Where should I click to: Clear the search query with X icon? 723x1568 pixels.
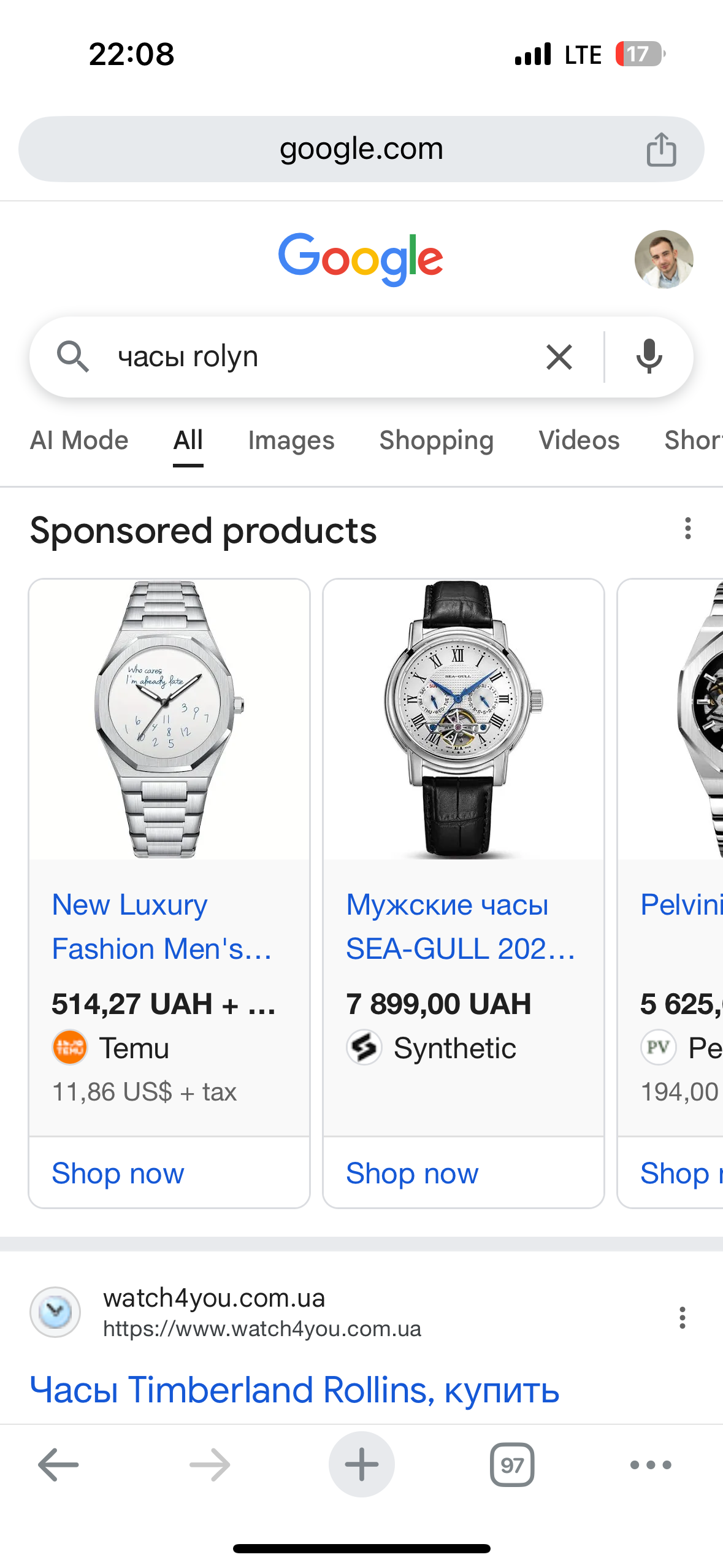[559, 357]
